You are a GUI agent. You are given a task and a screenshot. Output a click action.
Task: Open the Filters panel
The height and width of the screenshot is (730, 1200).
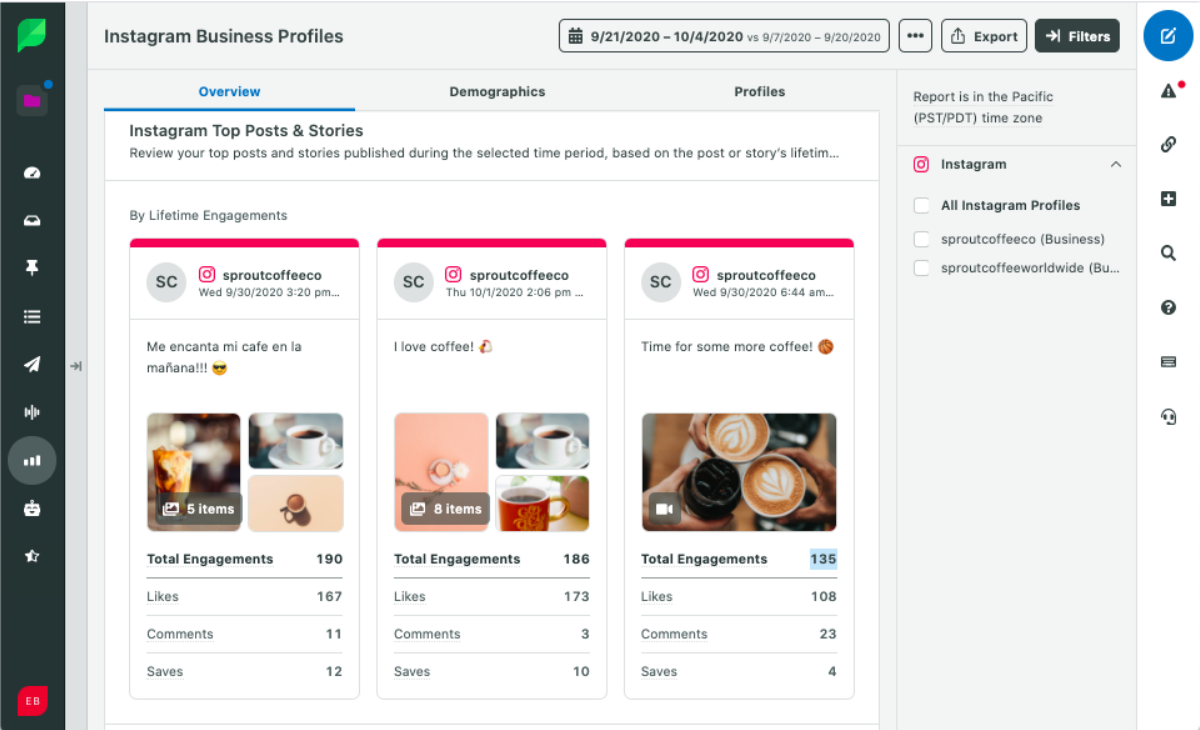1077,36
